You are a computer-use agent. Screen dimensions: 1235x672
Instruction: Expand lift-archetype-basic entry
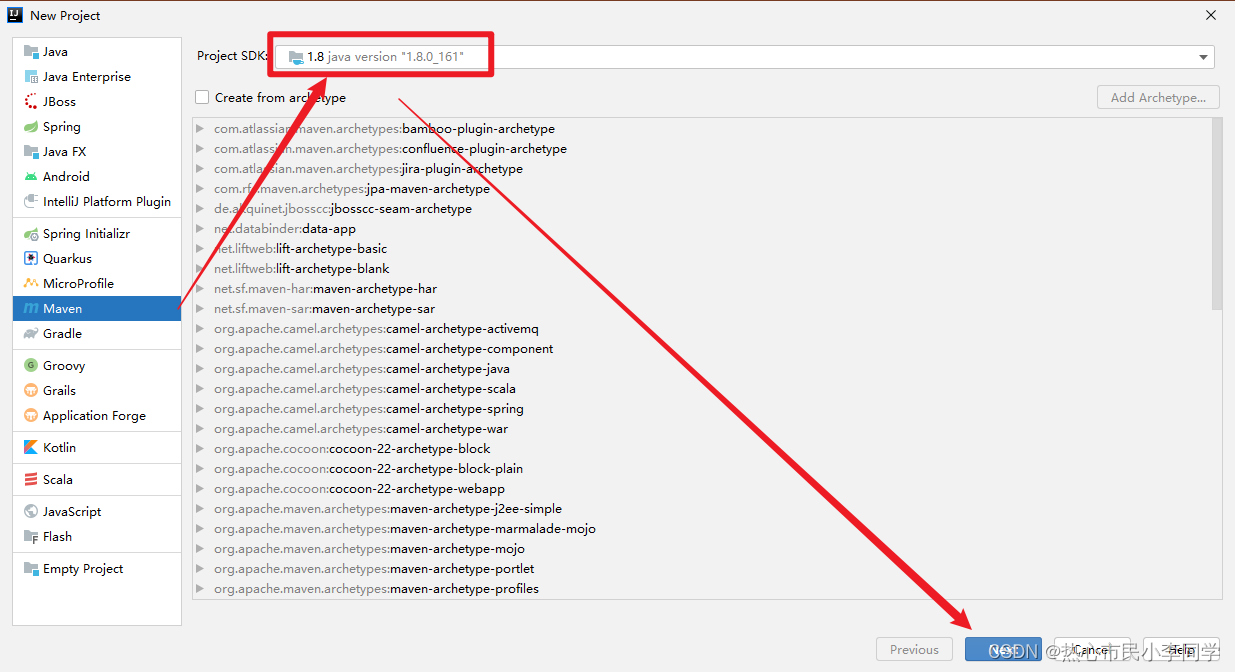tap(201, 249)
